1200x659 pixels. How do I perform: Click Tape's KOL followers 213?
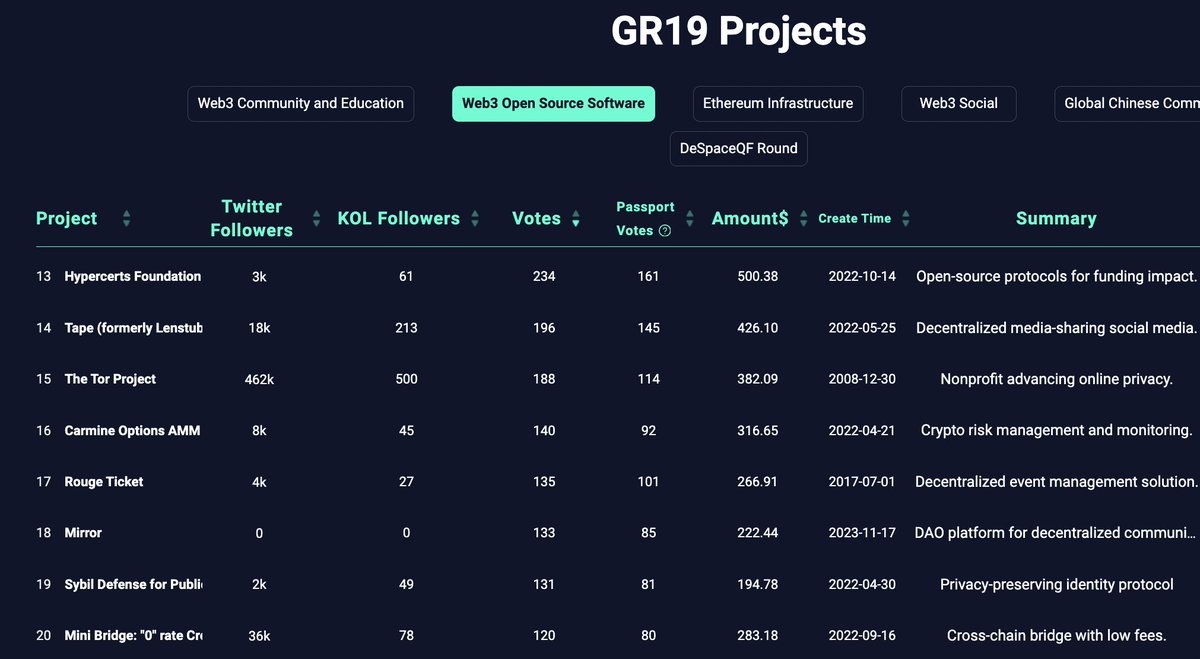click(x=406, y=328)
